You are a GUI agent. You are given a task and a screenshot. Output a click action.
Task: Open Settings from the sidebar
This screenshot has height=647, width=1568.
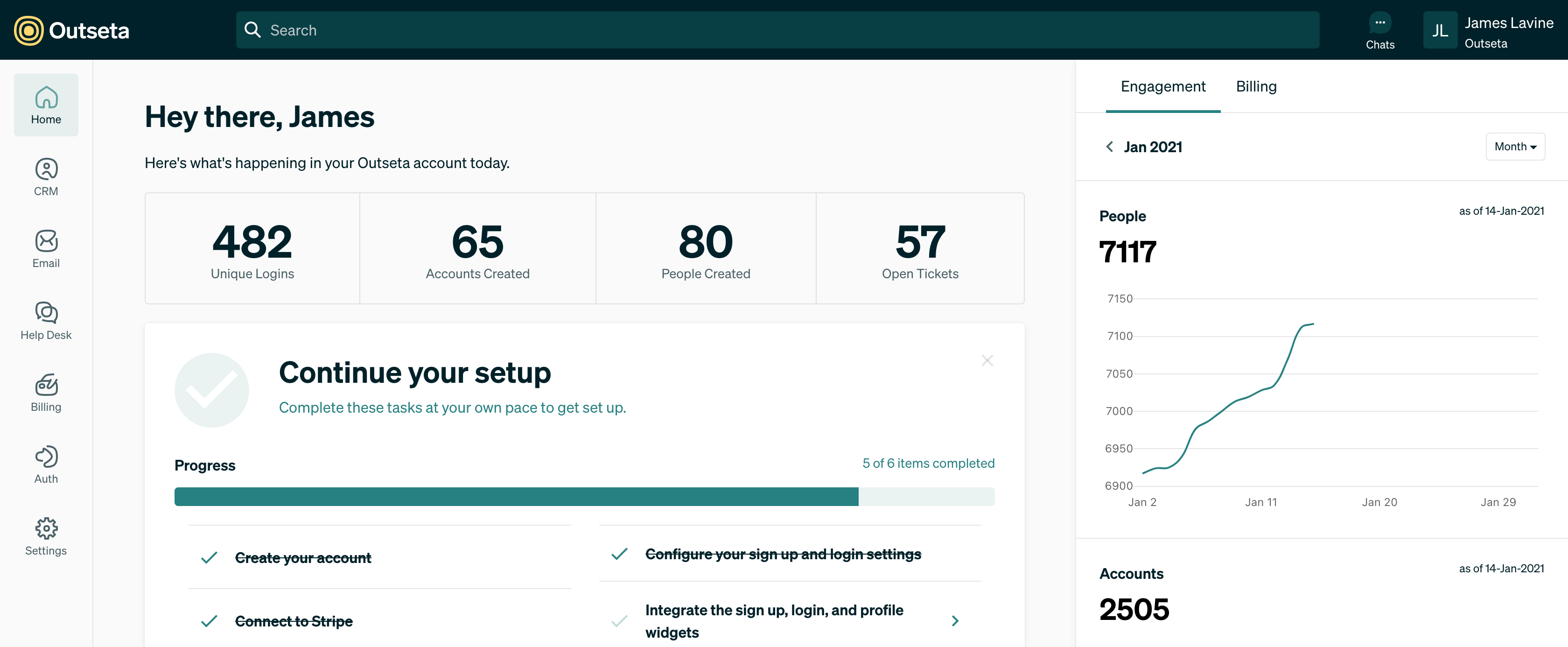46,536
